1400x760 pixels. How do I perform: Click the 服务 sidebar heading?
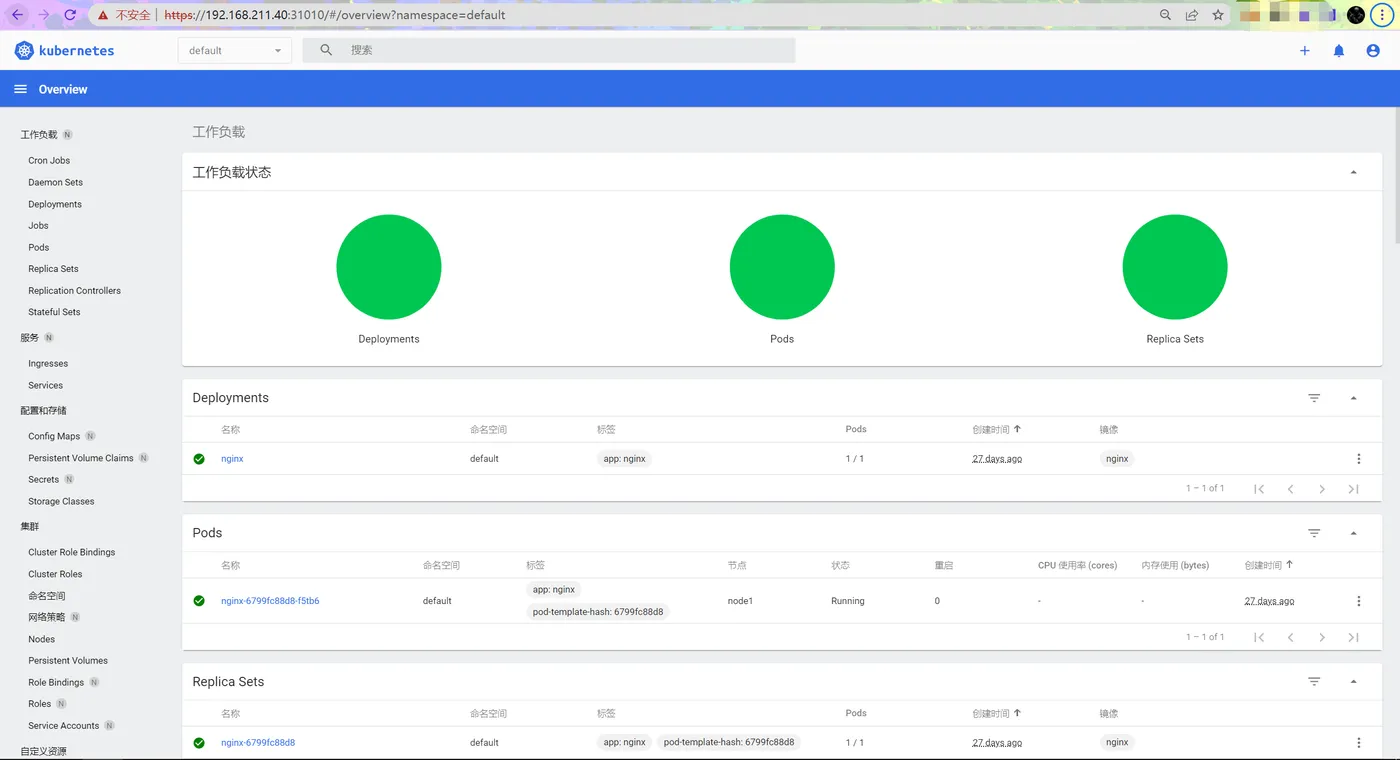(x=30, y=338)
